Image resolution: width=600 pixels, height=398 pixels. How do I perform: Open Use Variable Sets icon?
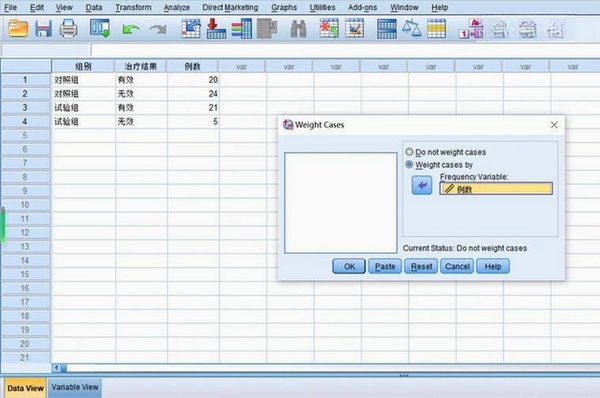tap(500, 29)
